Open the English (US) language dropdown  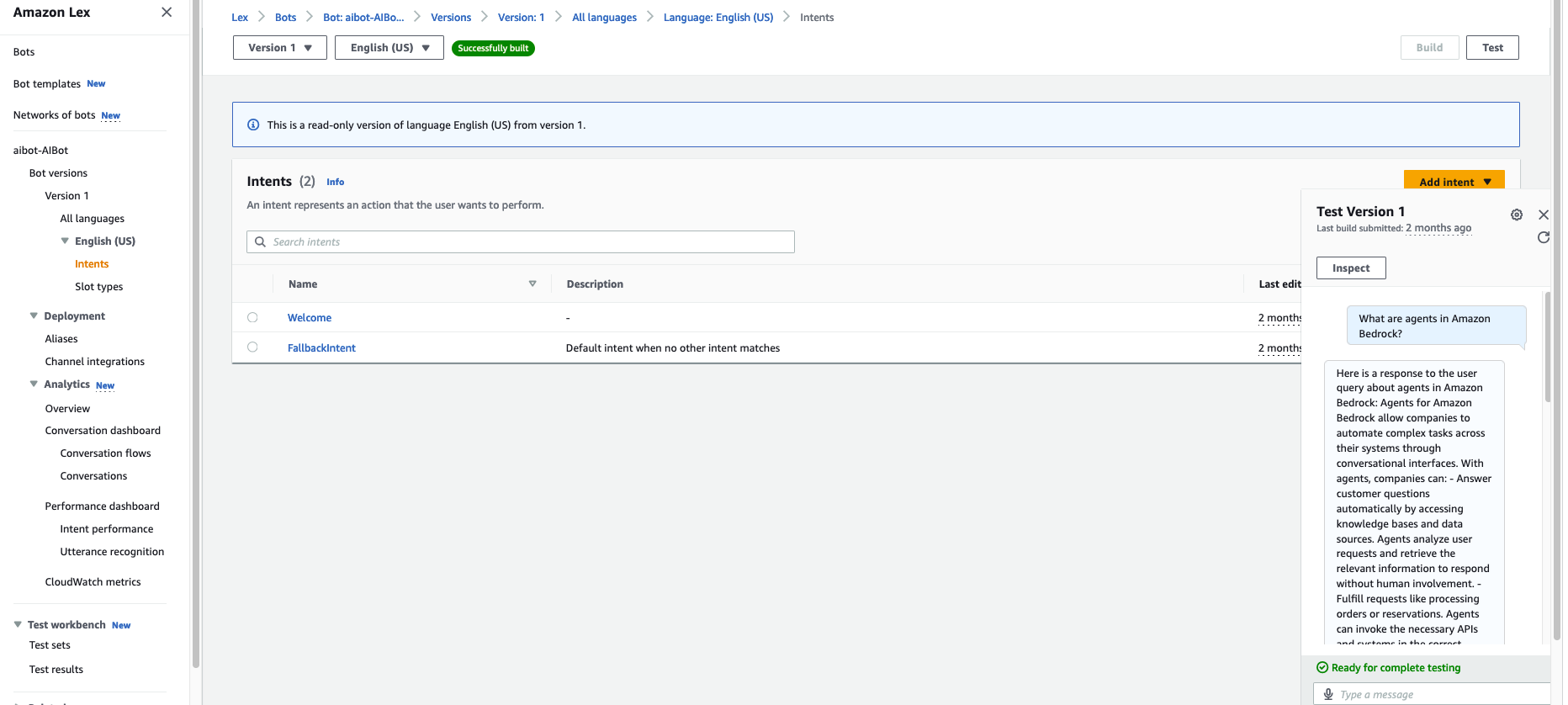click(389, 48)
